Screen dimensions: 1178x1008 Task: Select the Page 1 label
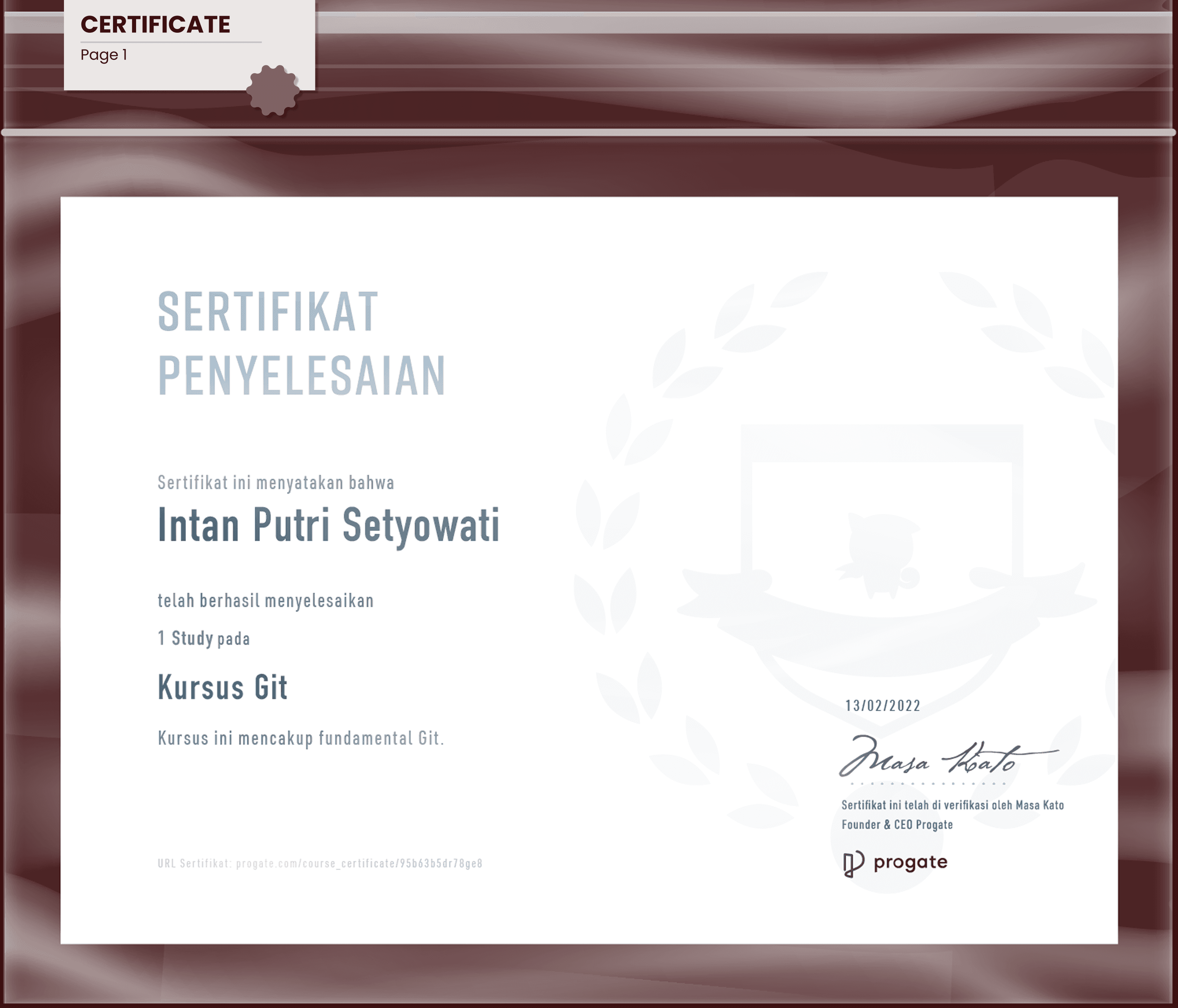[x=103, y=55]
